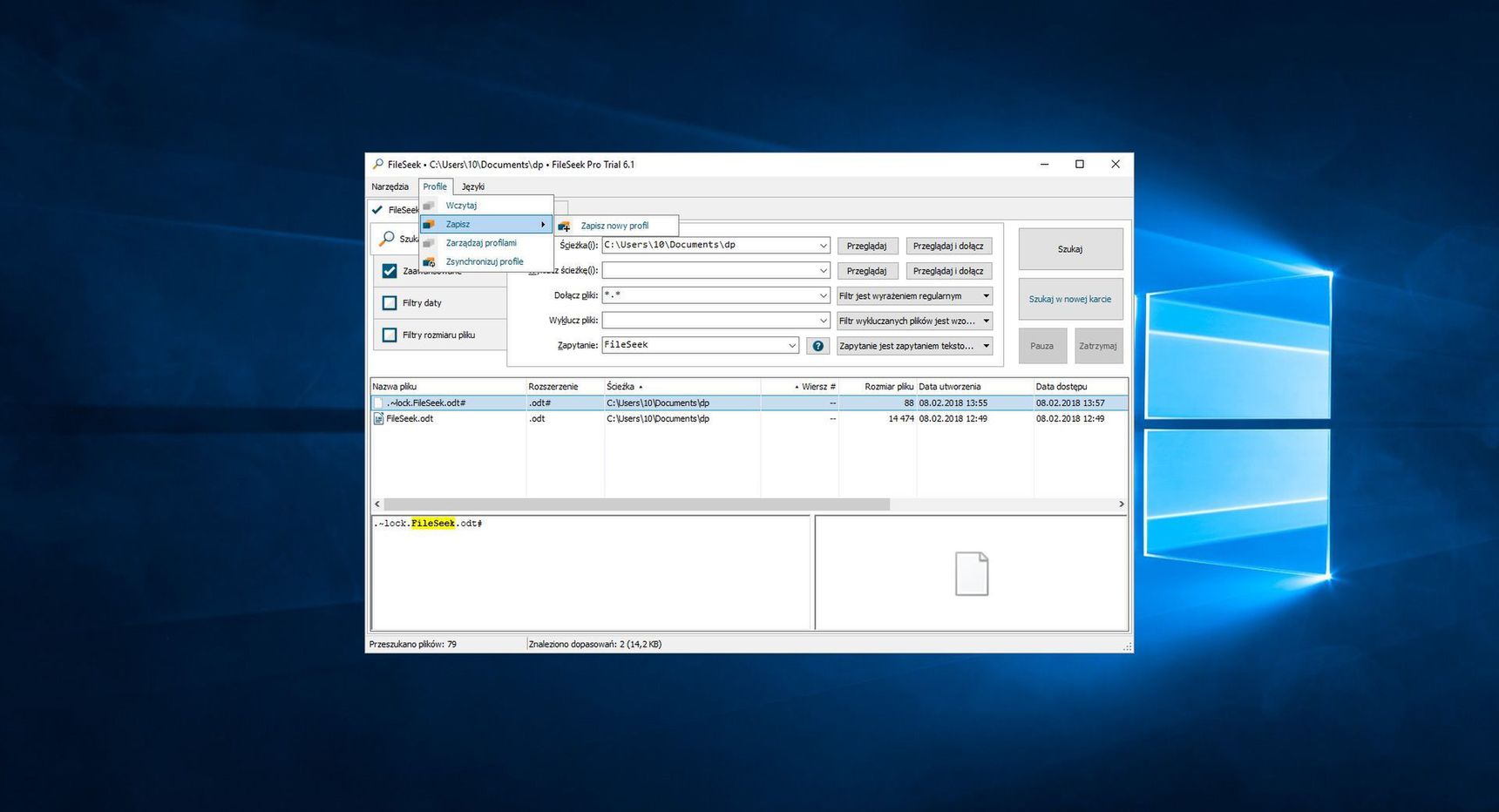Image resolution: width=1499 pixels, height=812 pixels.
Task: Switch to the checked FileSeek tab
Action: click(x=396, y=210)
